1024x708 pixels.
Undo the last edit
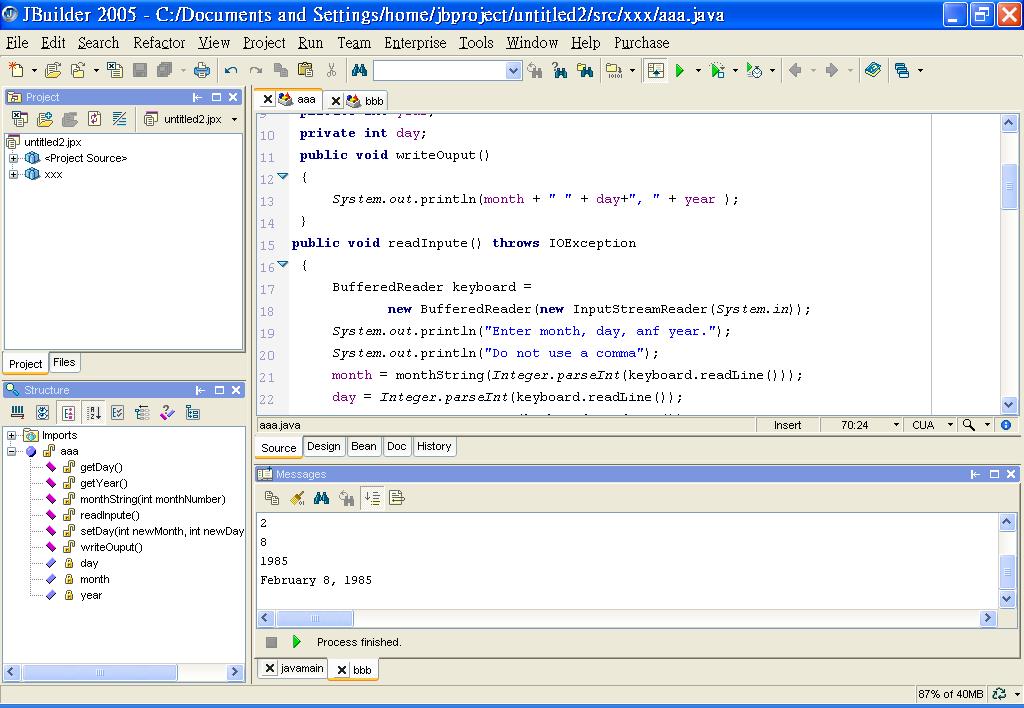point(231,70)
